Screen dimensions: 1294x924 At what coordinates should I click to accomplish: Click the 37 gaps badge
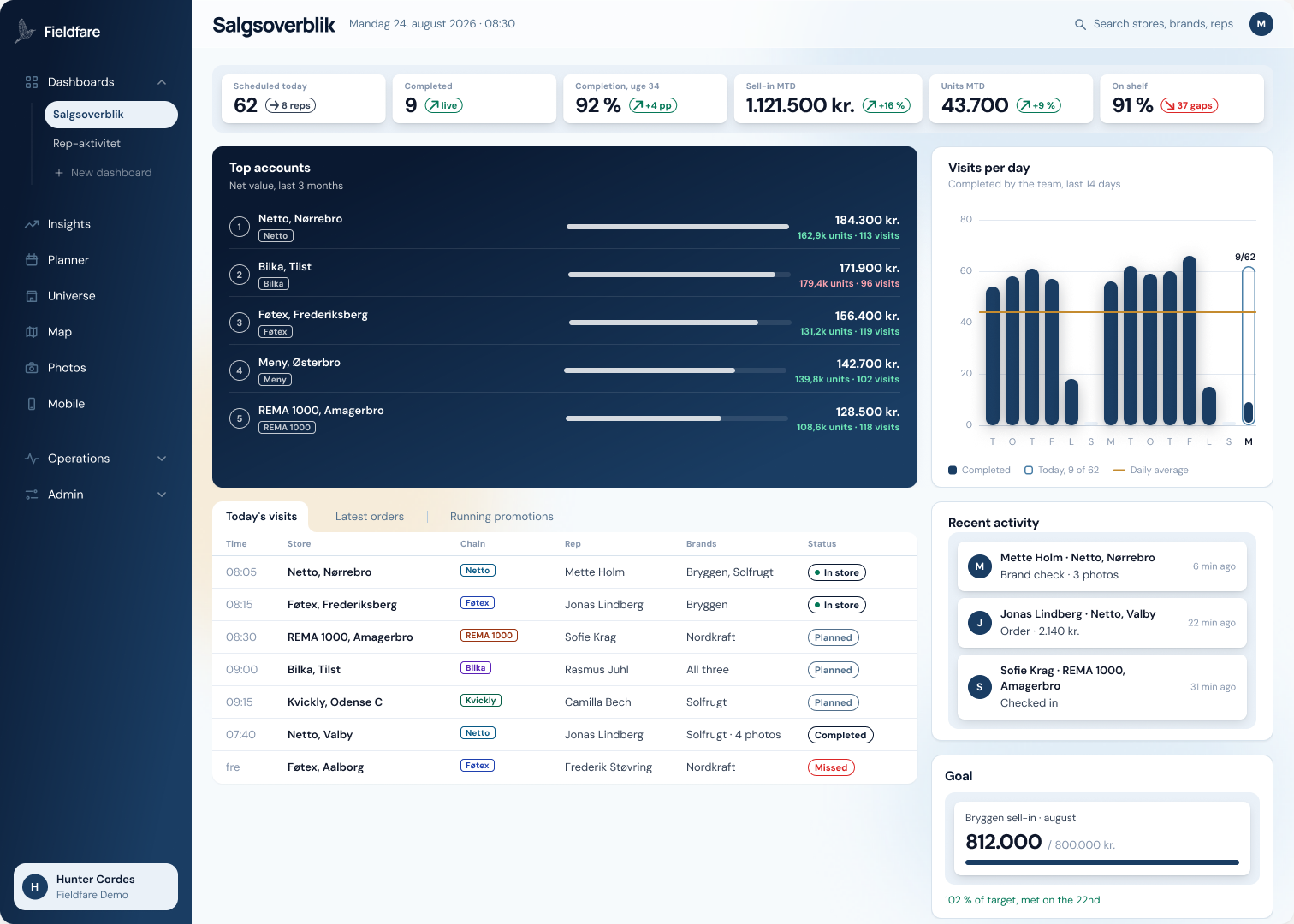[x=1189, y=105]
